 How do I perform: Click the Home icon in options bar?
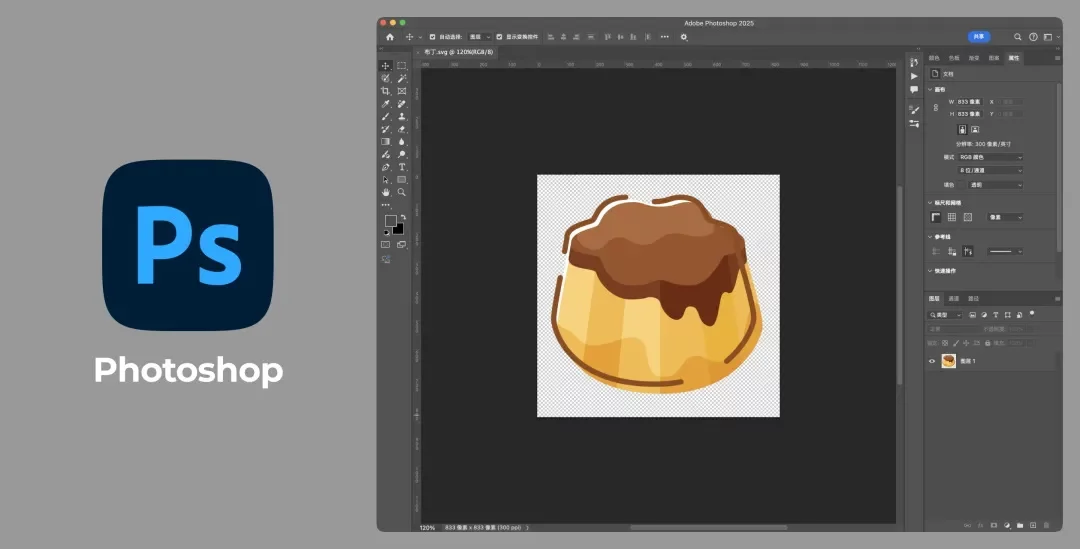pyautogui.click(x=390, y=37)
